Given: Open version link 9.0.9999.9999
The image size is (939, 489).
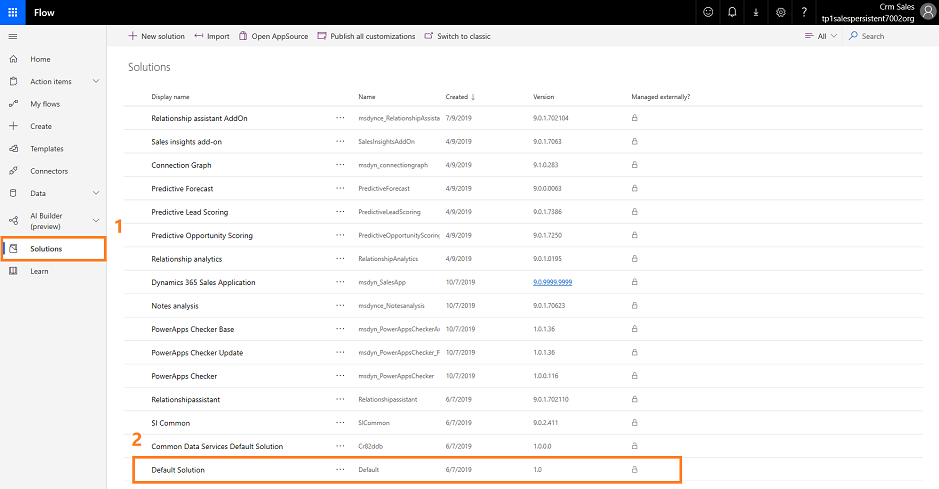Looking at the screenshot, I should point(552,282).
